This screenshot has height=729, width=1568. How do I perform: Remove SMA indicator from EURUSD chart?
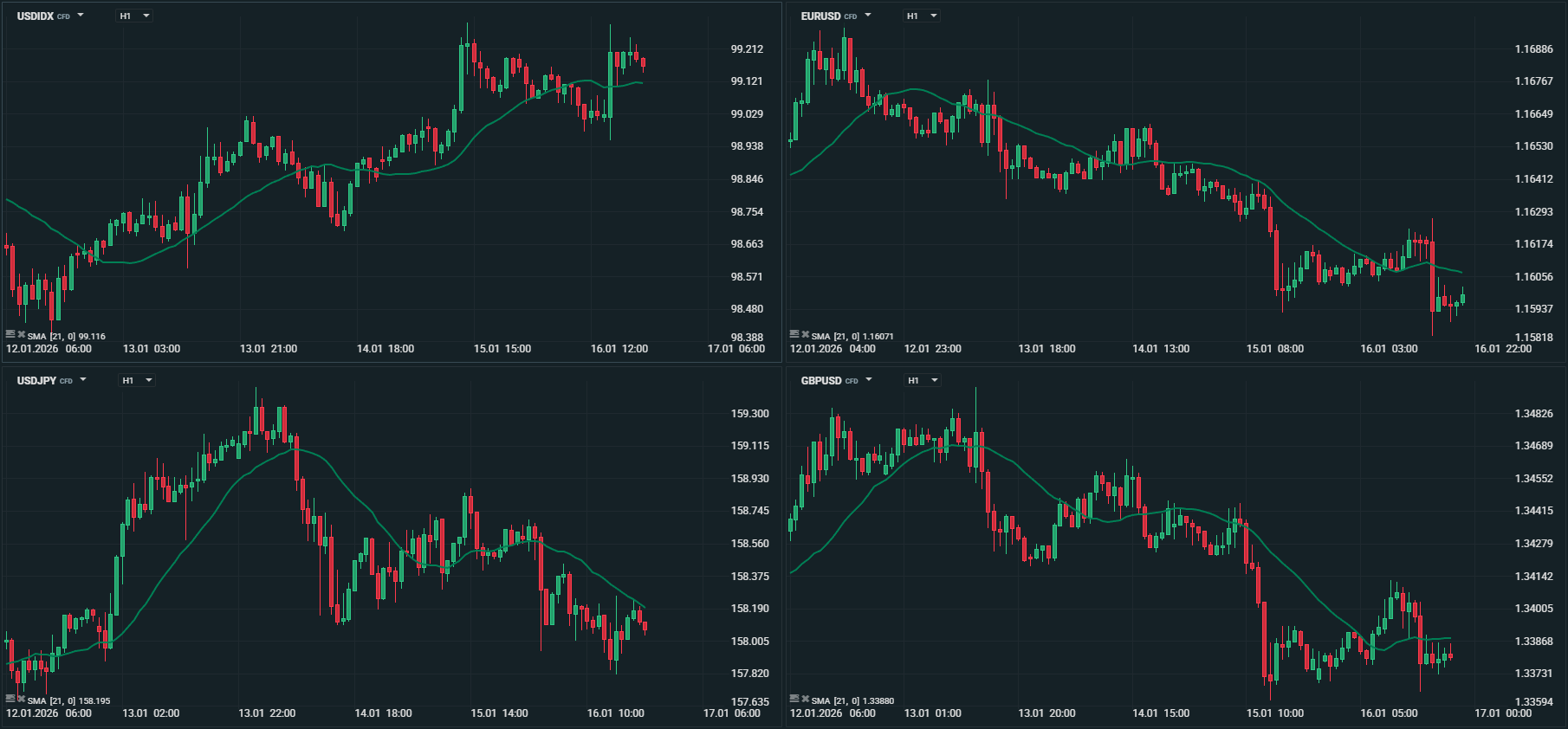click(805, 335)
